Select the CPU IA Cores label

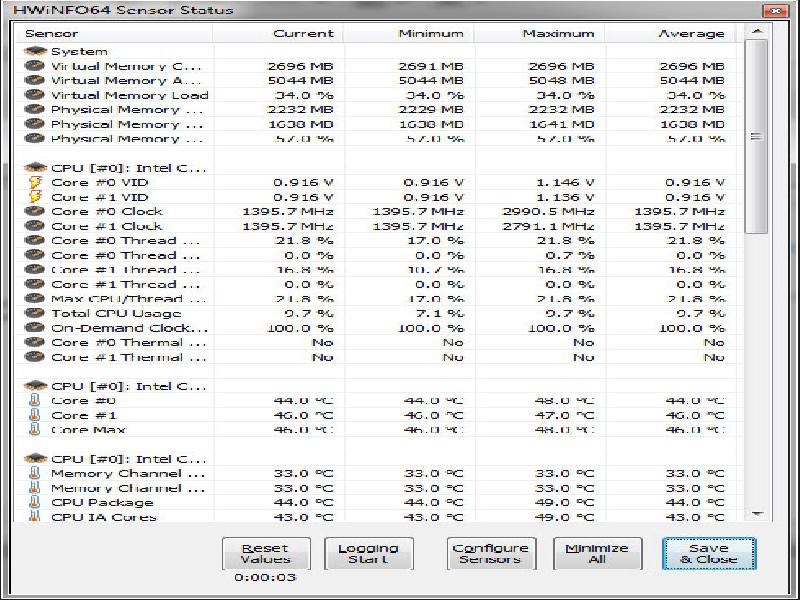pos(104,517)
